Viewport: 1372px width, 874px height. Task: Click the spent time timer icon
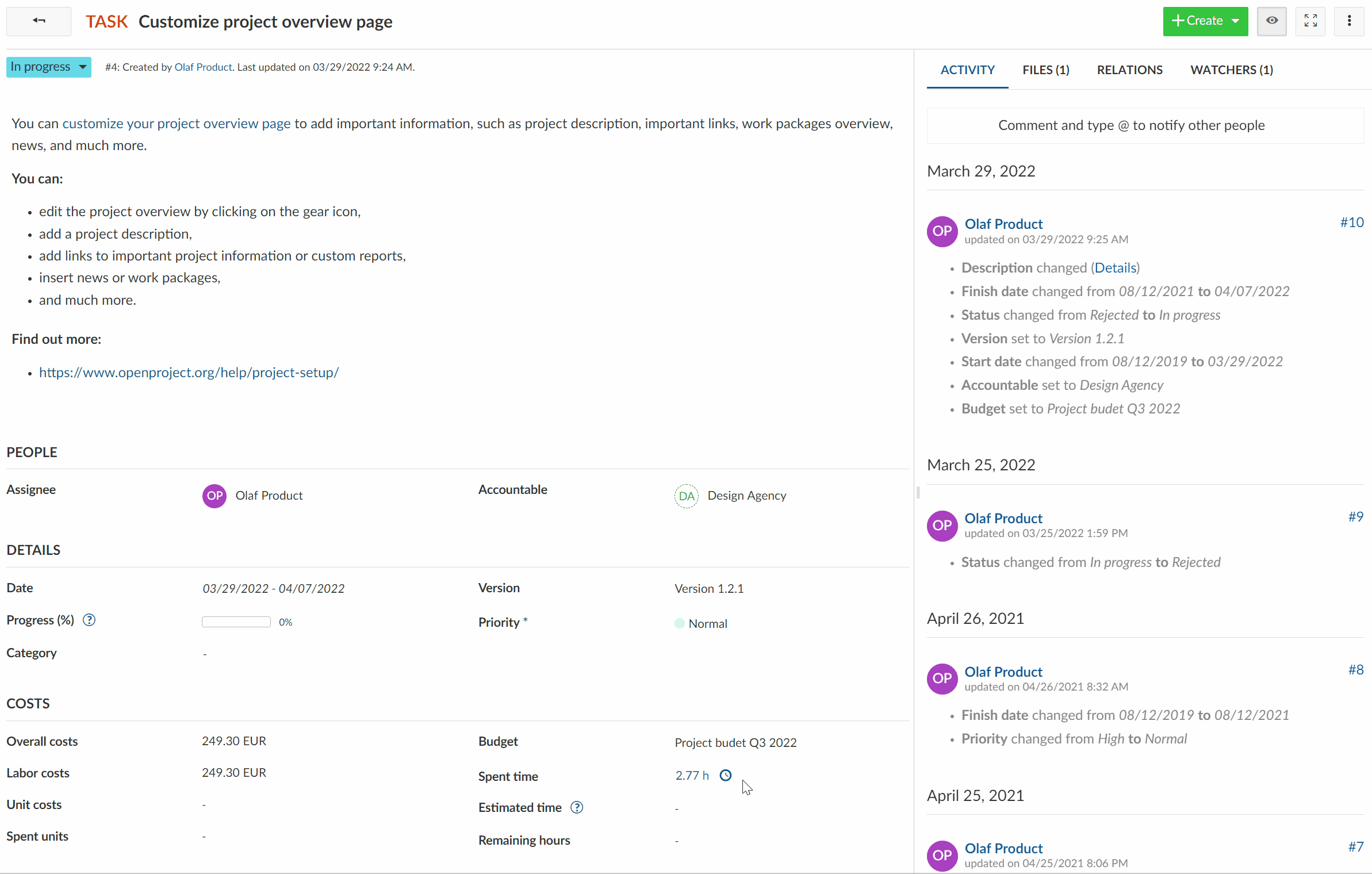[726, 775]
